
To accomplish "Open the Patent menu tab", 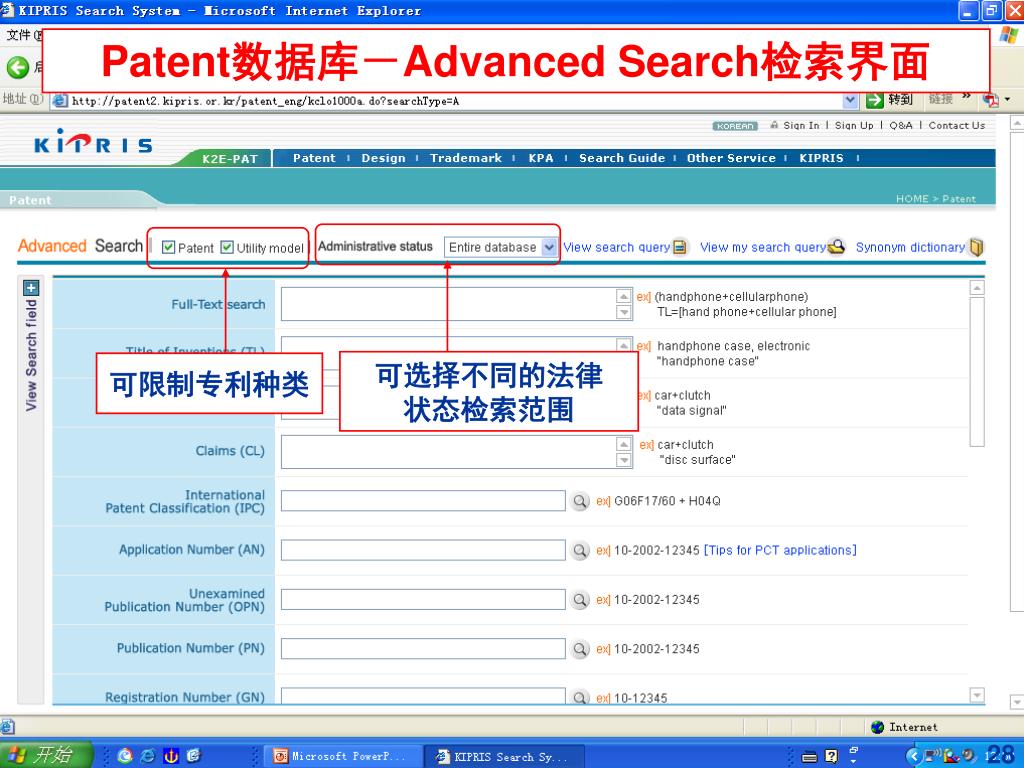I will coord(314,158).
